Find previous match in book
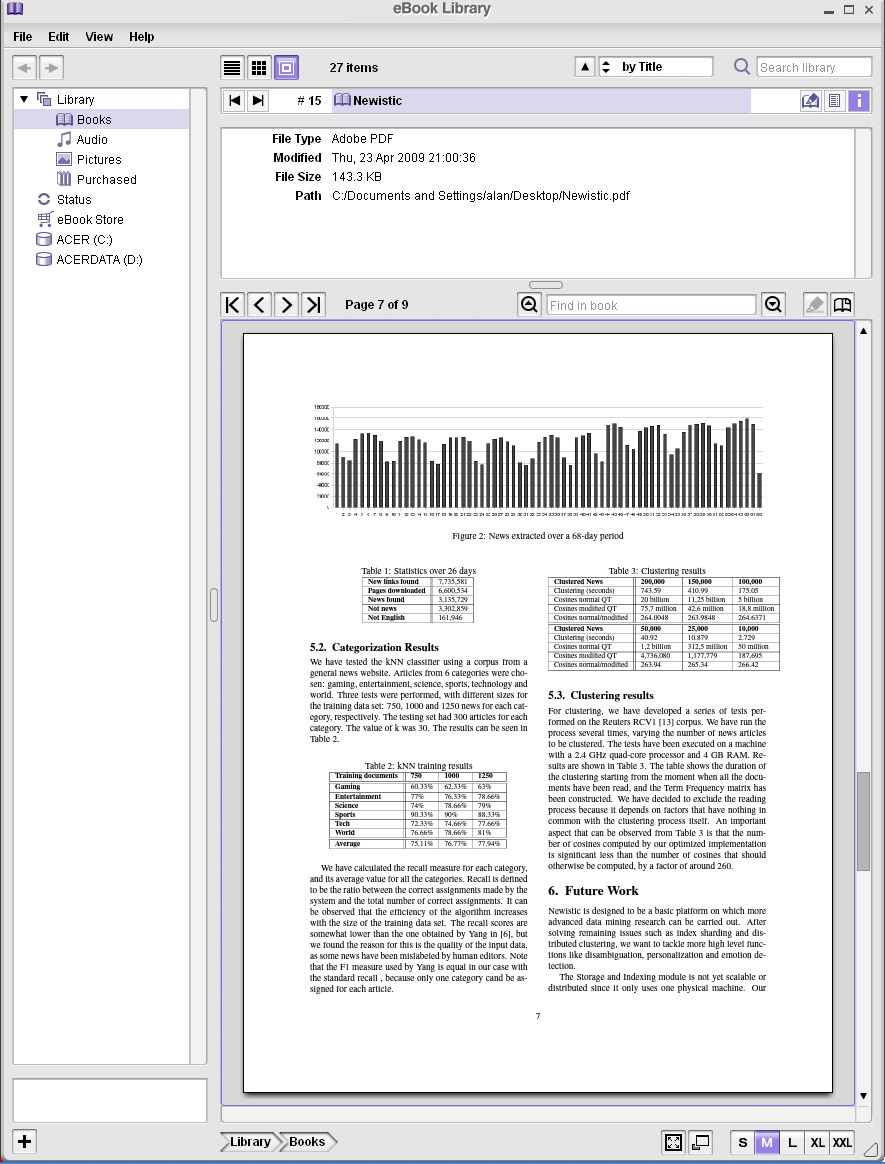This screenshot has width=885, height=1164. click(529, 304)
